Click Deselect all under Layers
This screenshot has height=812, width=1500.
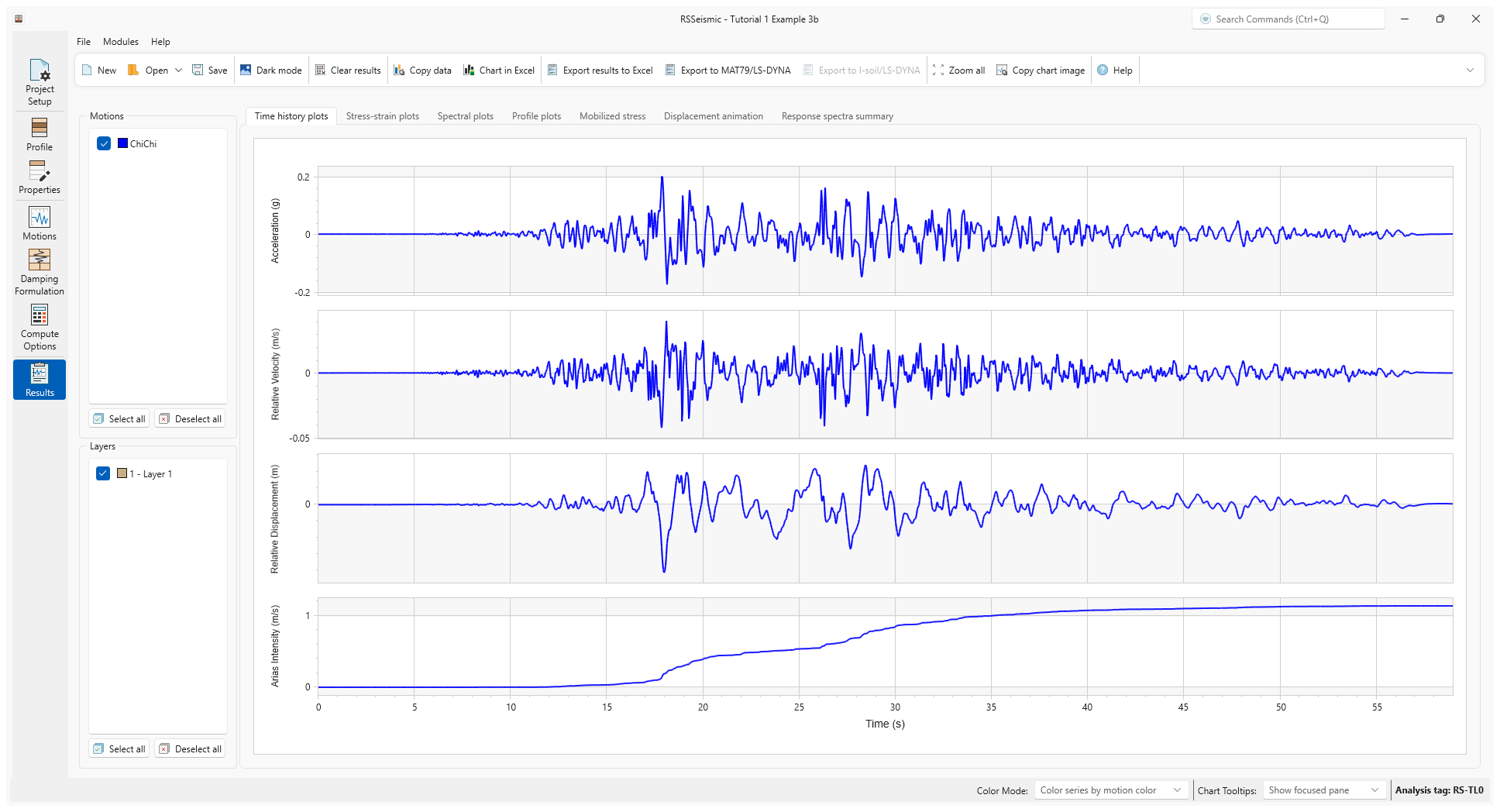[x=190, y=749]
